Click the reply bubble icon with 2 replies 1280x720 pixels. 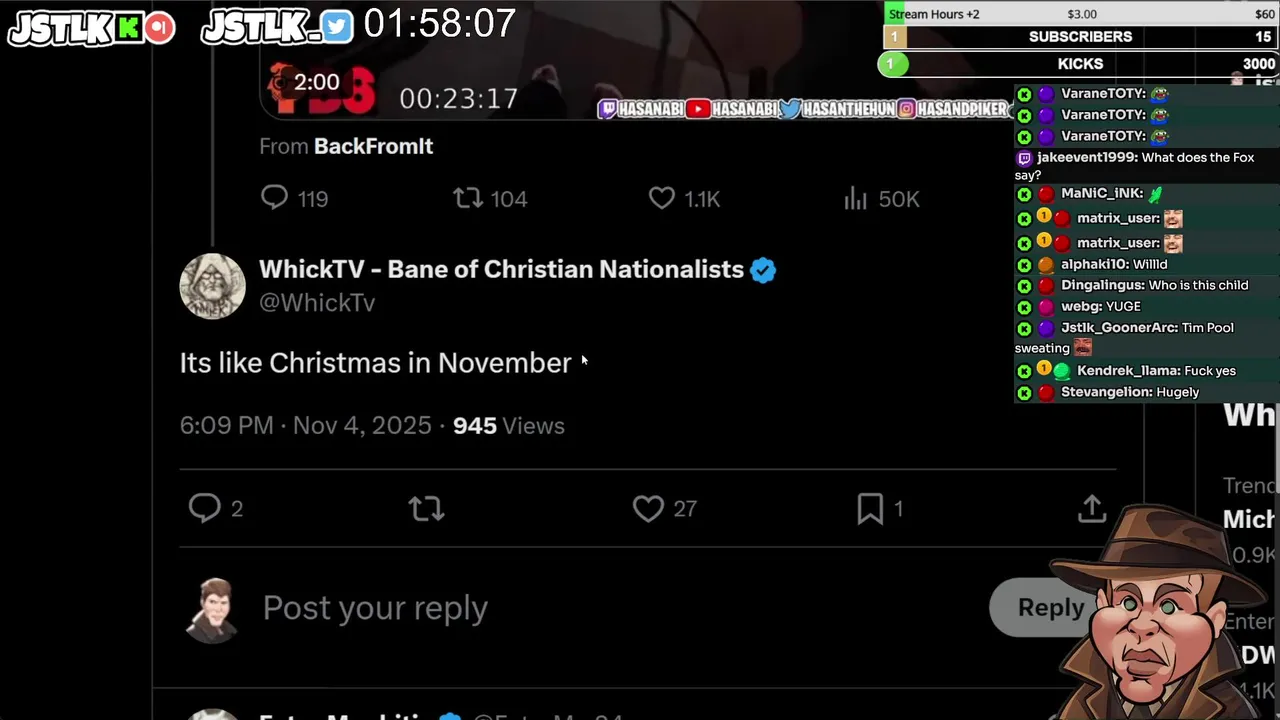pyautogui.click(x=205, y=508)
